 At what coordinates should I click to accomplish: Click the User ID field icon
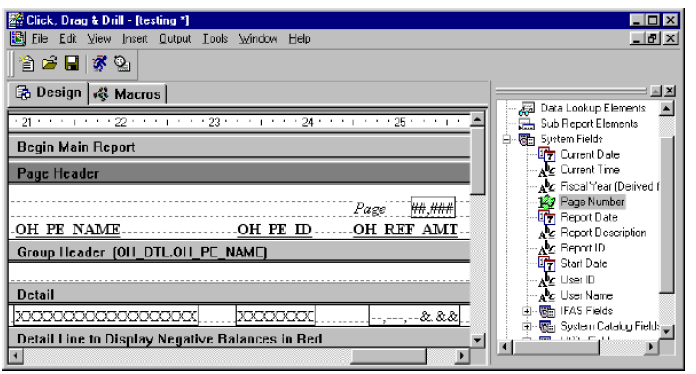pyautogui.click(x=546, y=280)
